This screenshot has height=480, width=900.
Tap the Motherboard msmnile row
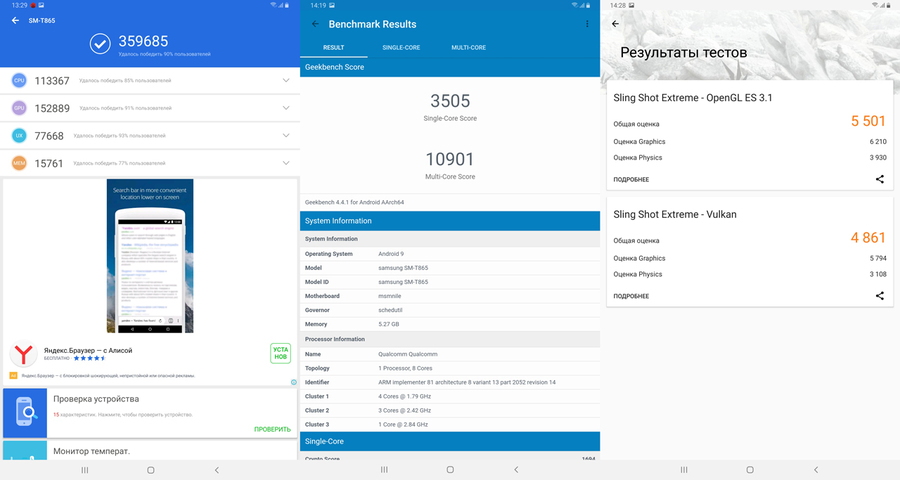coord(450,296)
